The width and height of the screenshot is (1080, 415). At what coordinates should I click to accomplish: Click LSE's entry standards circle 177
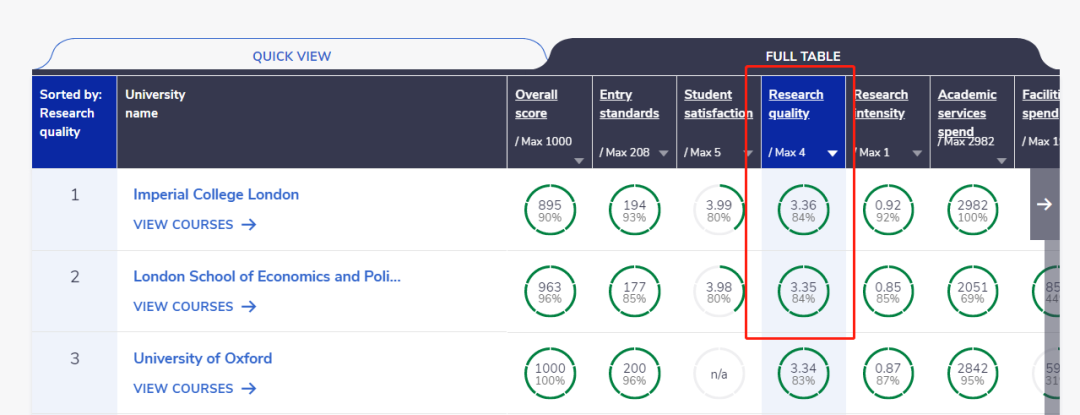coord(634,292)
